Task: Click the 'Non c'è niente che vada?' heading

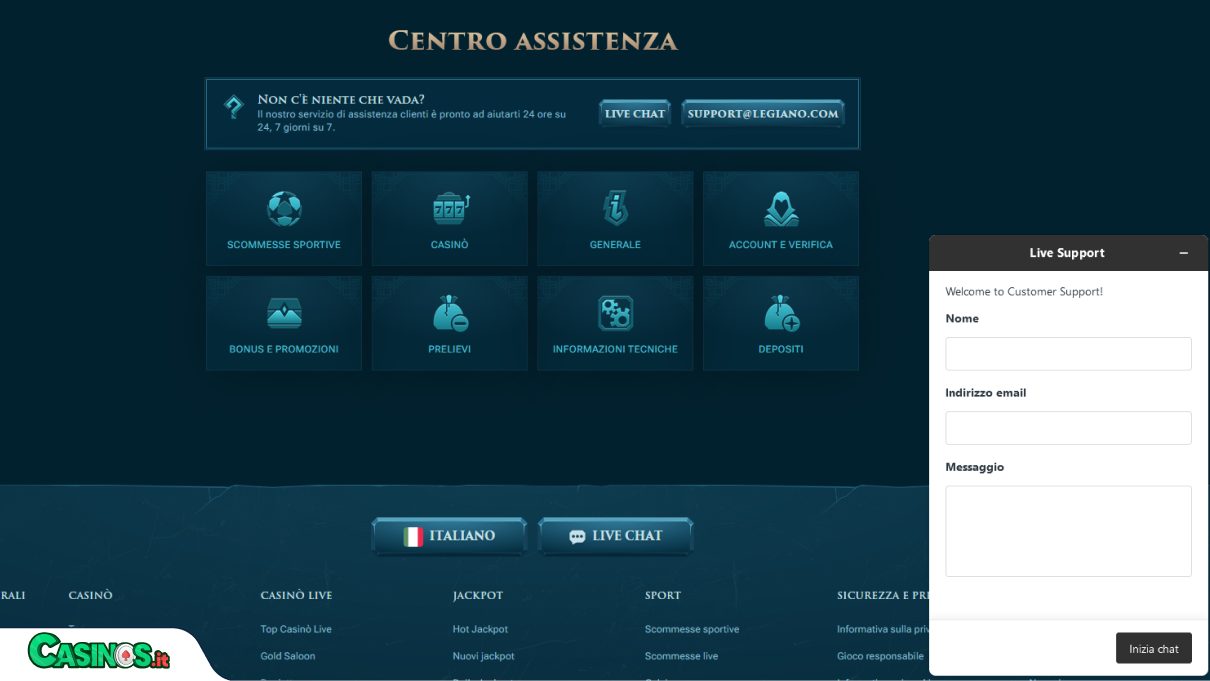Action: click(341, 99)
